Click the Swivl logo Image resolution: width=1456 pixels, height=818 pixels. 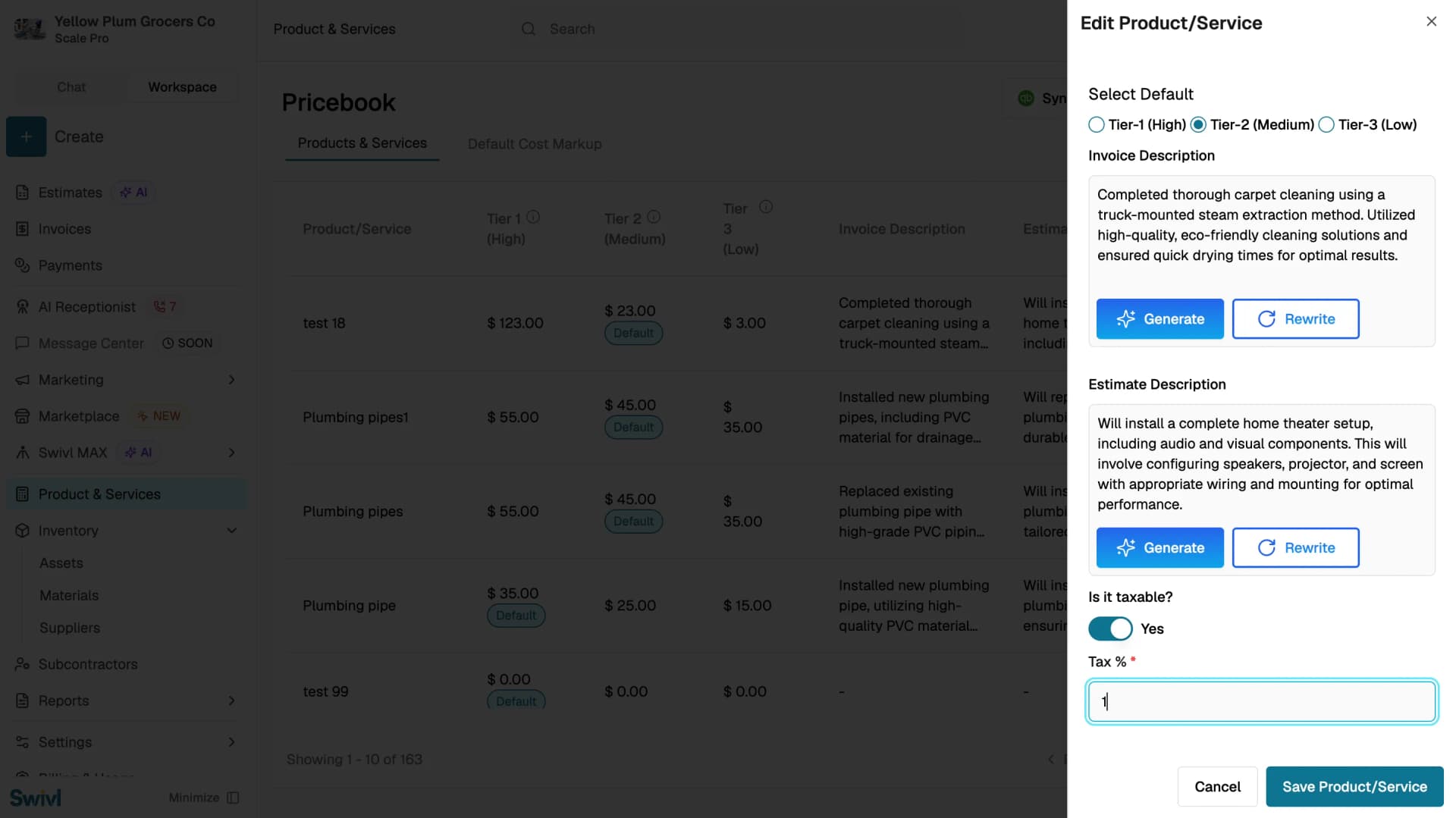[x=36, y=798]
